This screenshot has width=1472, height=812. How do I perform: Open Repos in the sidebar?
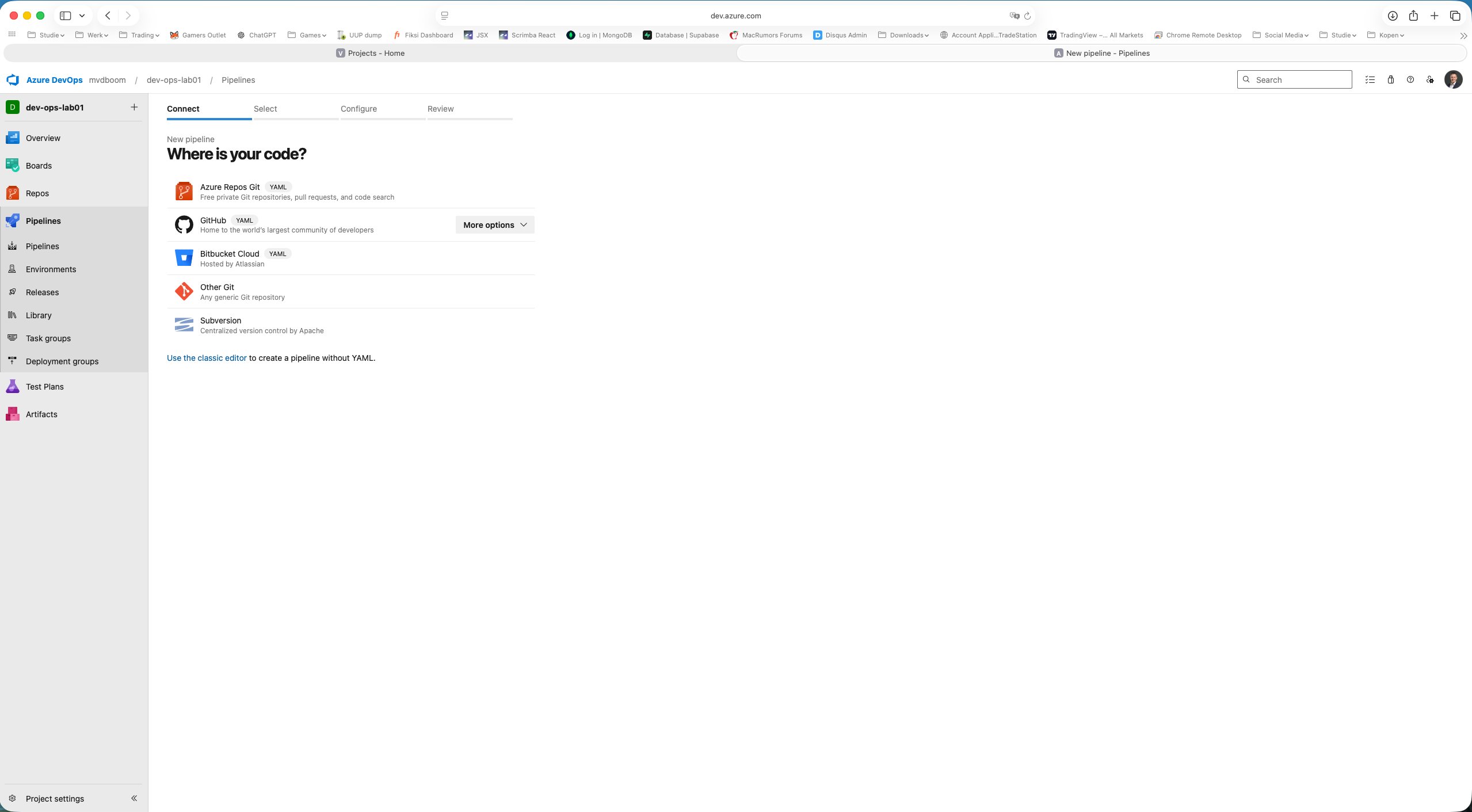click(x=37, y=193)
